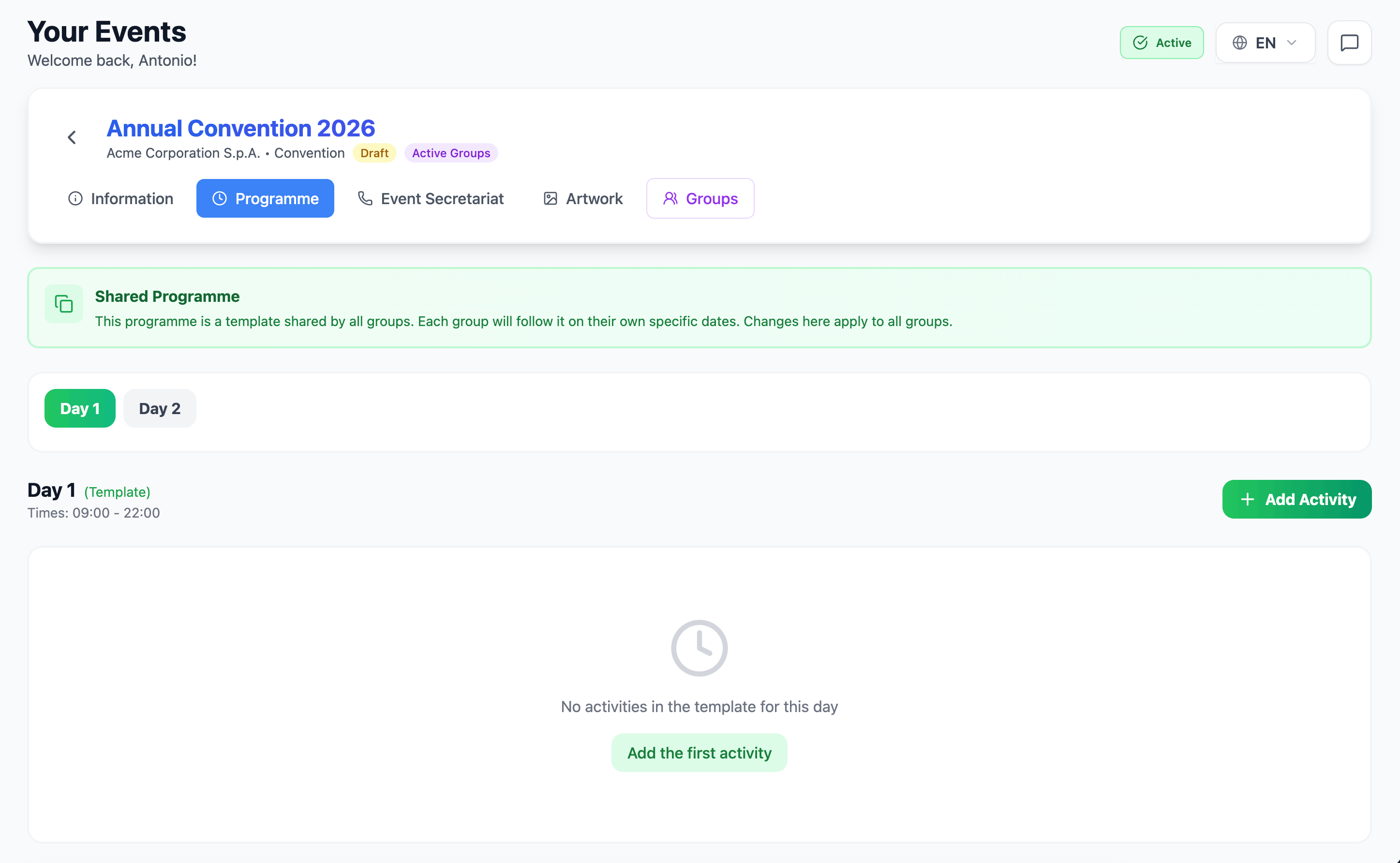Image resolution: width=1400 pixels, height=863 pixels.
Task: Click the No activities in the template message
Action: (699, 707)
